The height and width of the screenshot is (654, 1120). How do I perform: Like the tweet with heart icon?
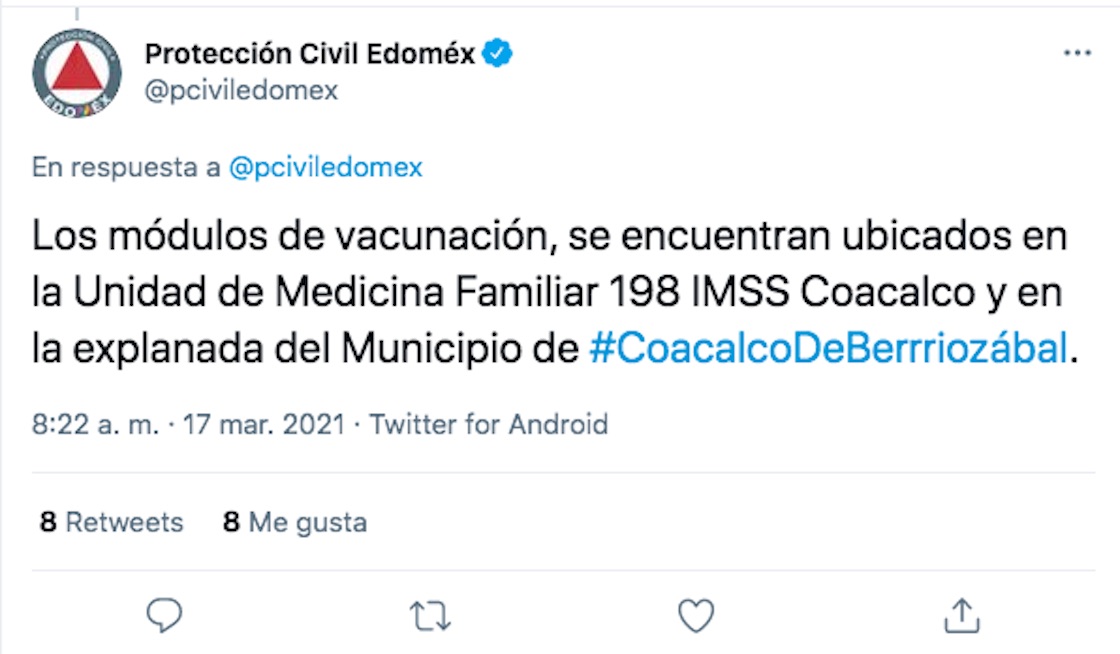pyautogui.click(x=695, y=613)
